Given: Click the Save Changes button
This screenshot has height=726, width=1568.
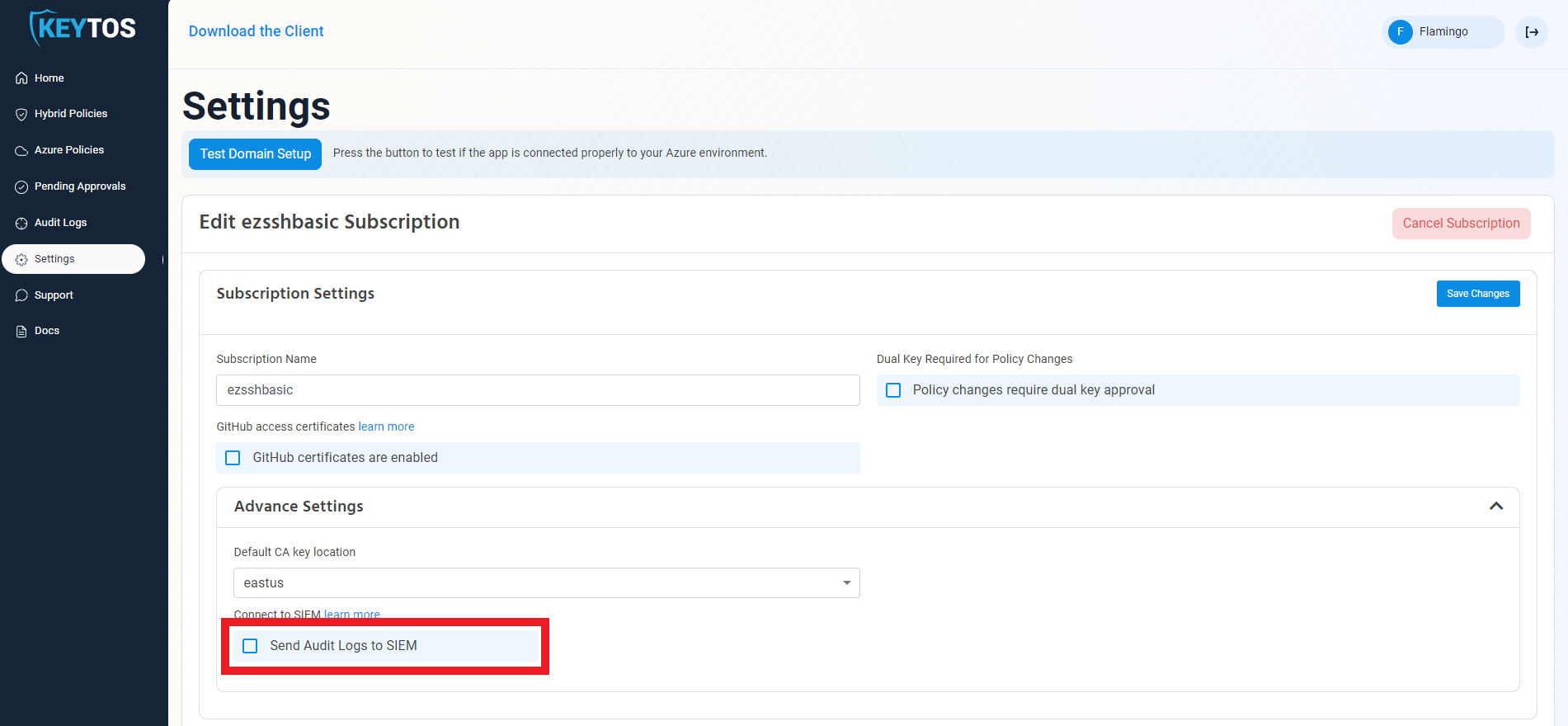Looking at the screenshot, I should (x=1478, y=294).
